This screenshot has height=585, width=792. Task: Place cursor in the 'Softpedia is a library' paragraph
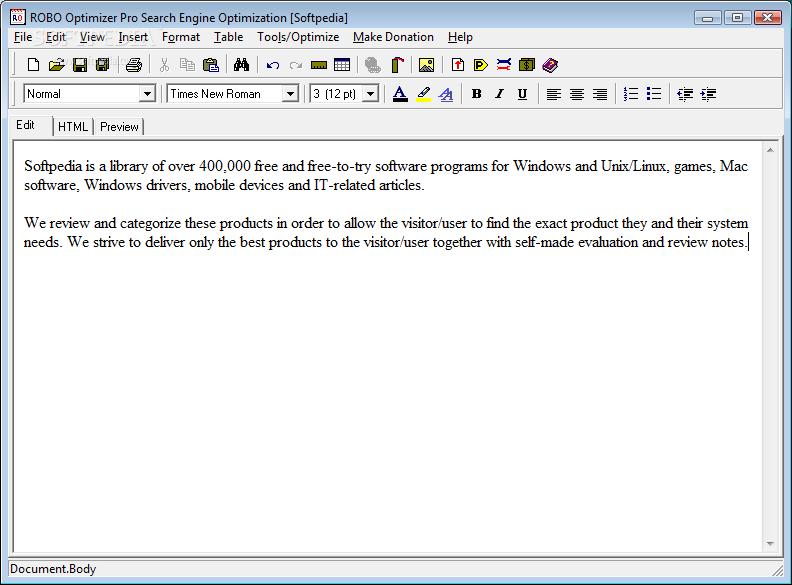click(386, 175)
